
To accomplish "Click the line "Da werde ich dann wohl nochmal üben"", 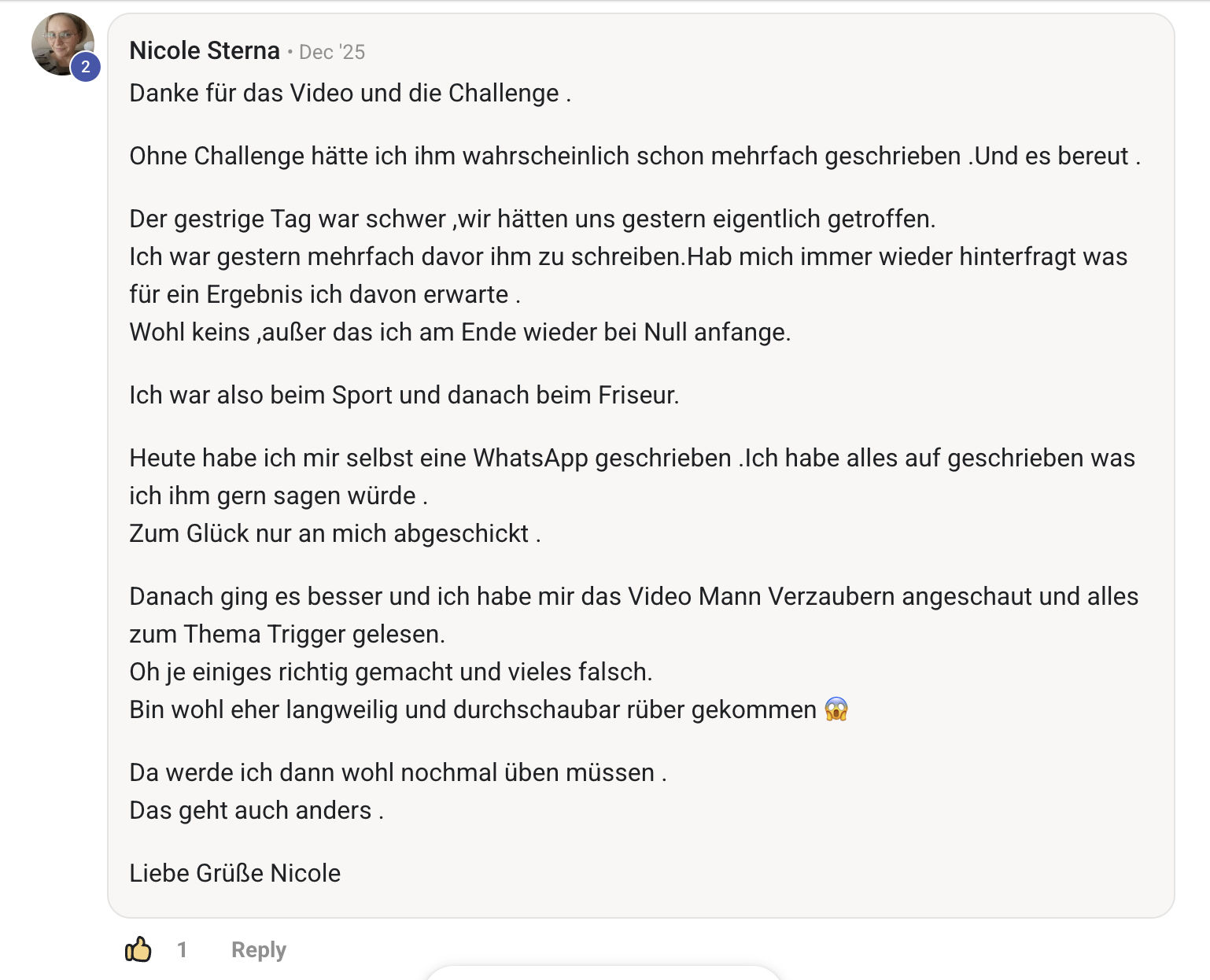I will [x=398, y=772].
